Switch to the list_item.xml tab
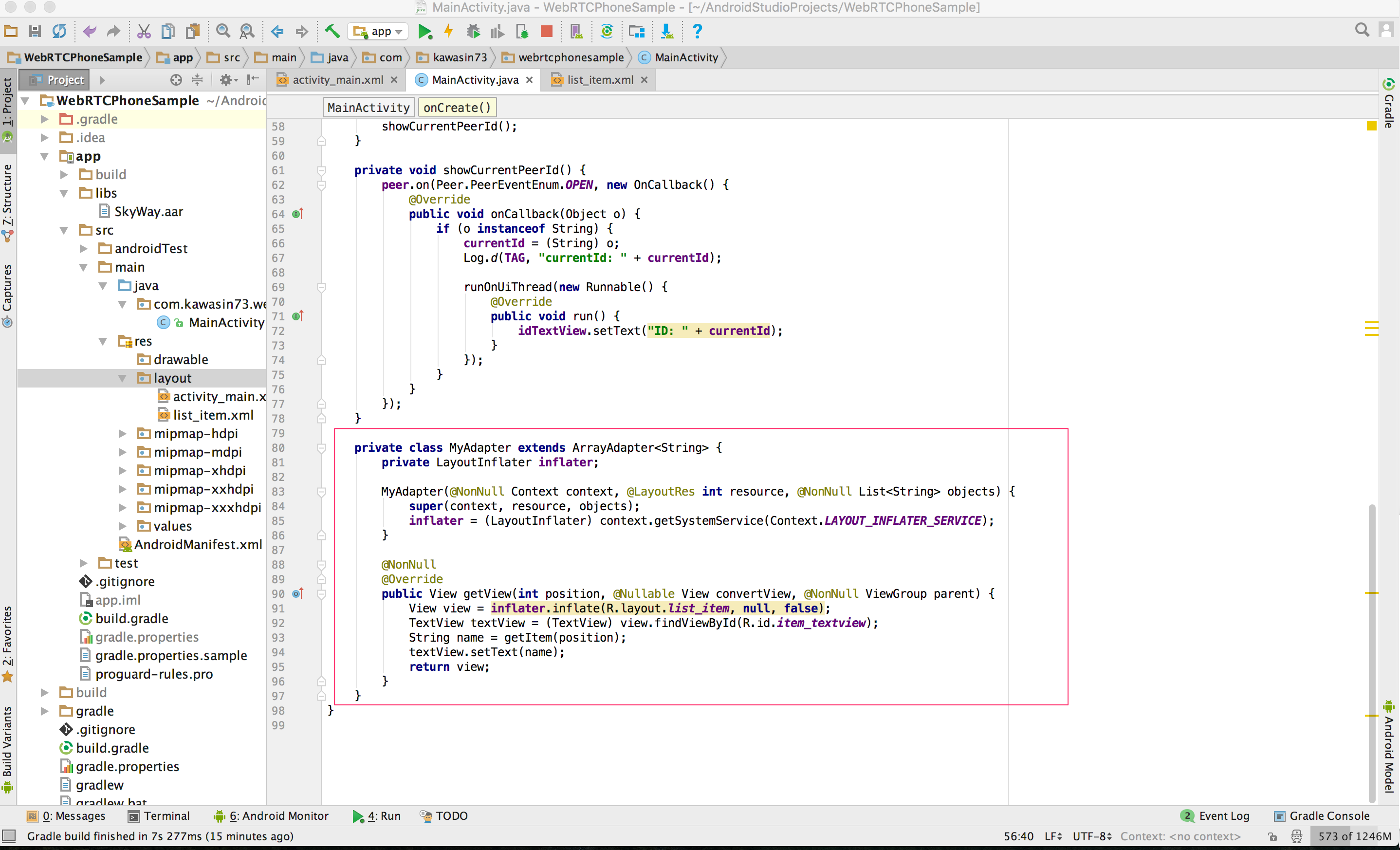Viewport: 1400px width, 850px height. 597,79
